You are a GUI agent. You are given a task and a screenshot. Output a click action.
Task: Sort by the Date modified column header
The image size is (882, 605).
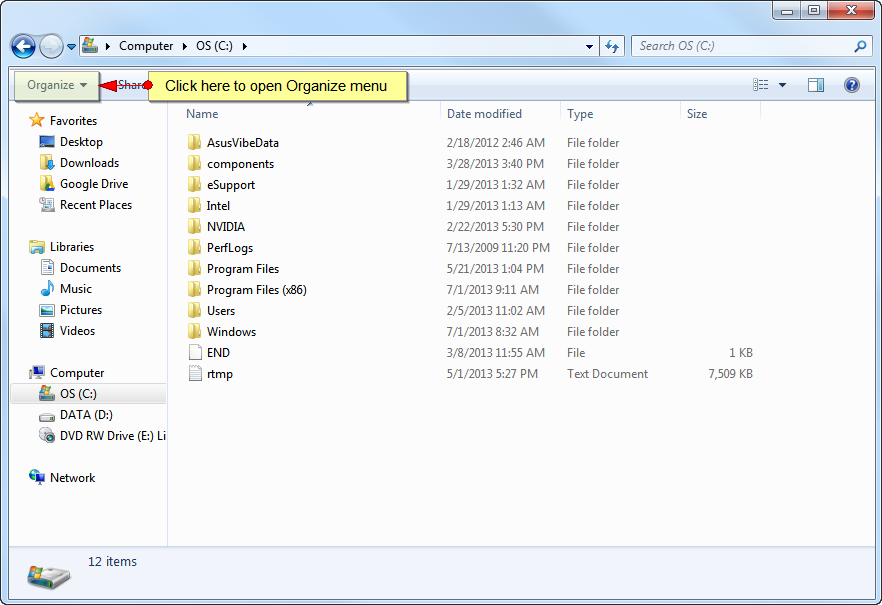click(x=484, y=114)
